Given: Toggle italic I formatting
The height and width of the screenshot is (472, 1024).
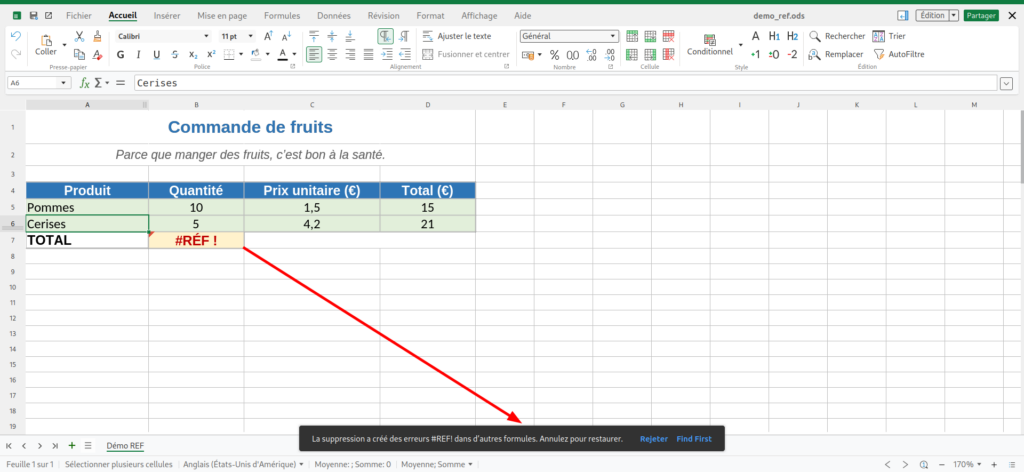Looking at the screenshot, I should (x=138, y=55).
